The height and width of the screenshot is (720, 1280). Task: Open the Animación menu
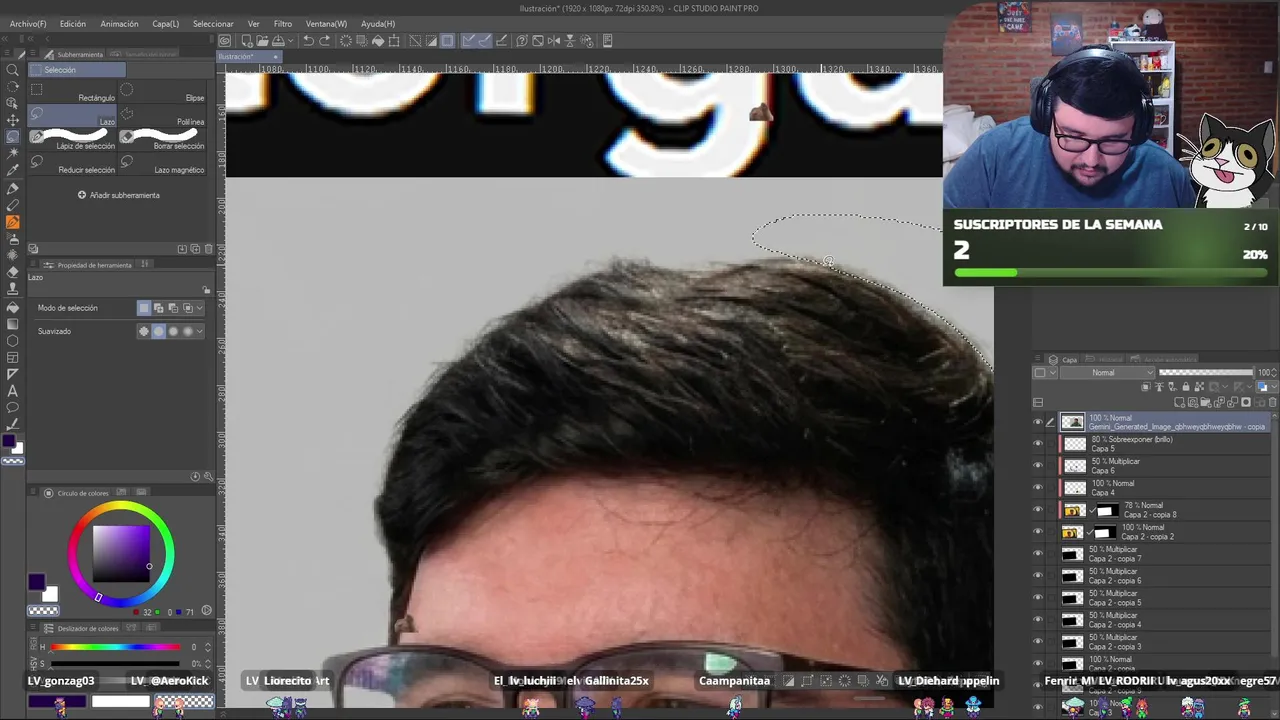119,23
